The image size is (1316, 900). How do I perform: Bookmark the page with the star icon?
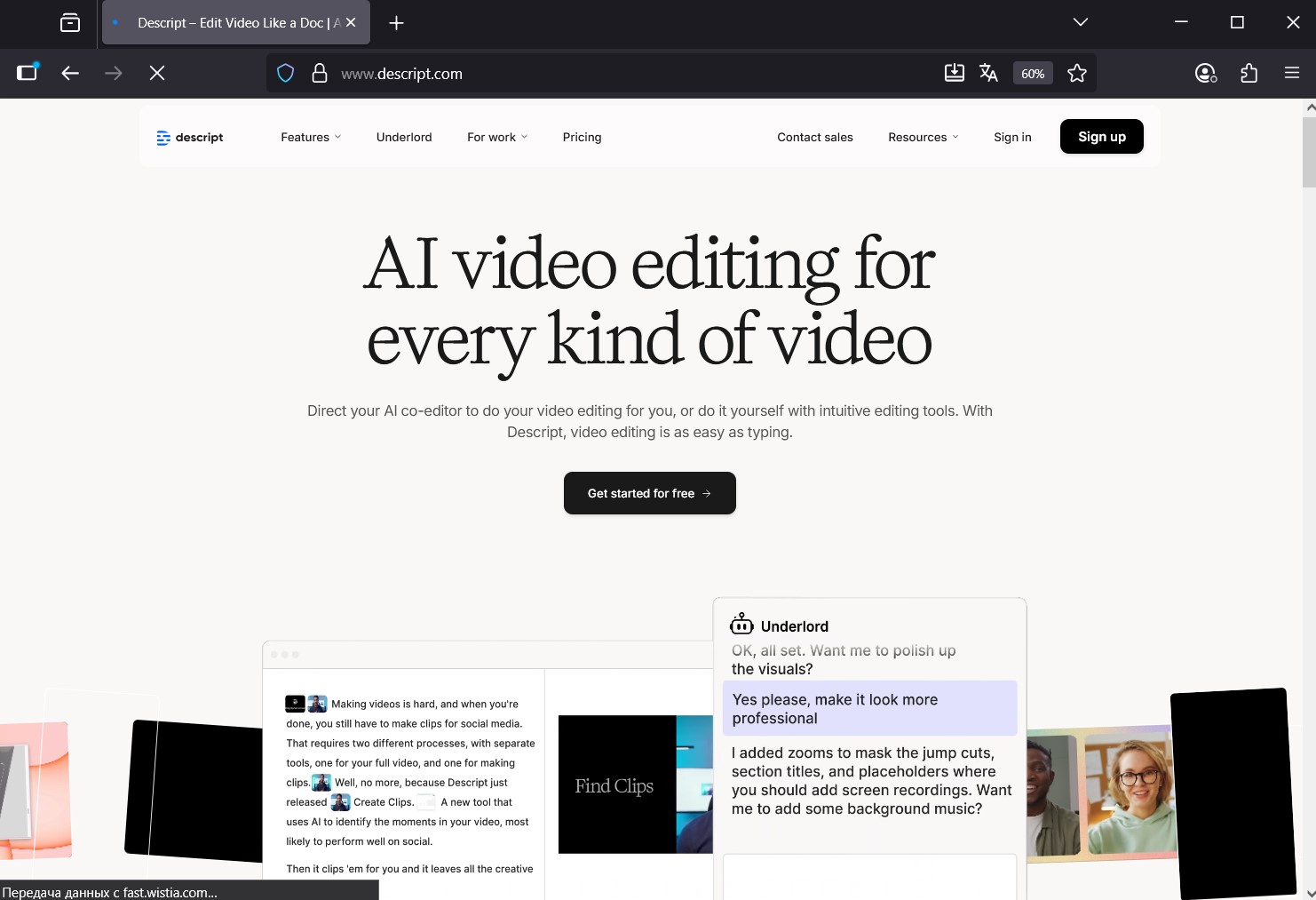tap(1076, 73)
